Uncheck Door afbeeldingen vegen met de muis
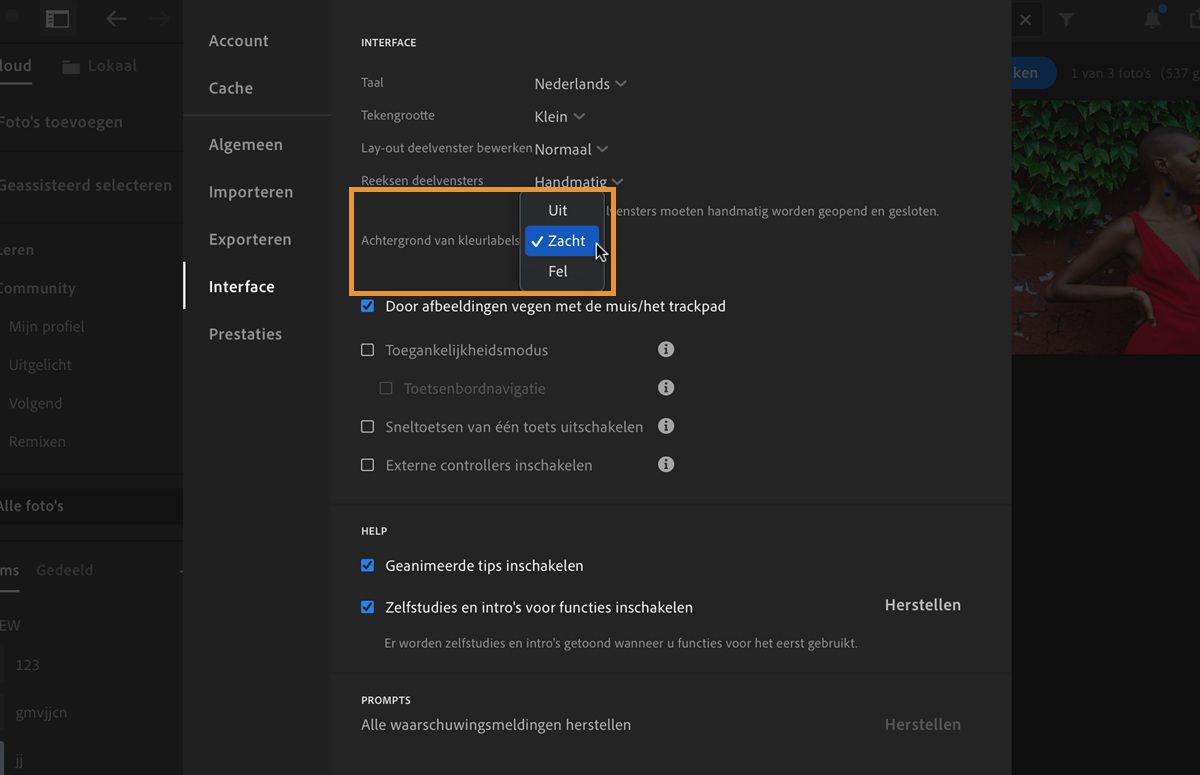Screen dimensions: 1200x775 (367, 306)
